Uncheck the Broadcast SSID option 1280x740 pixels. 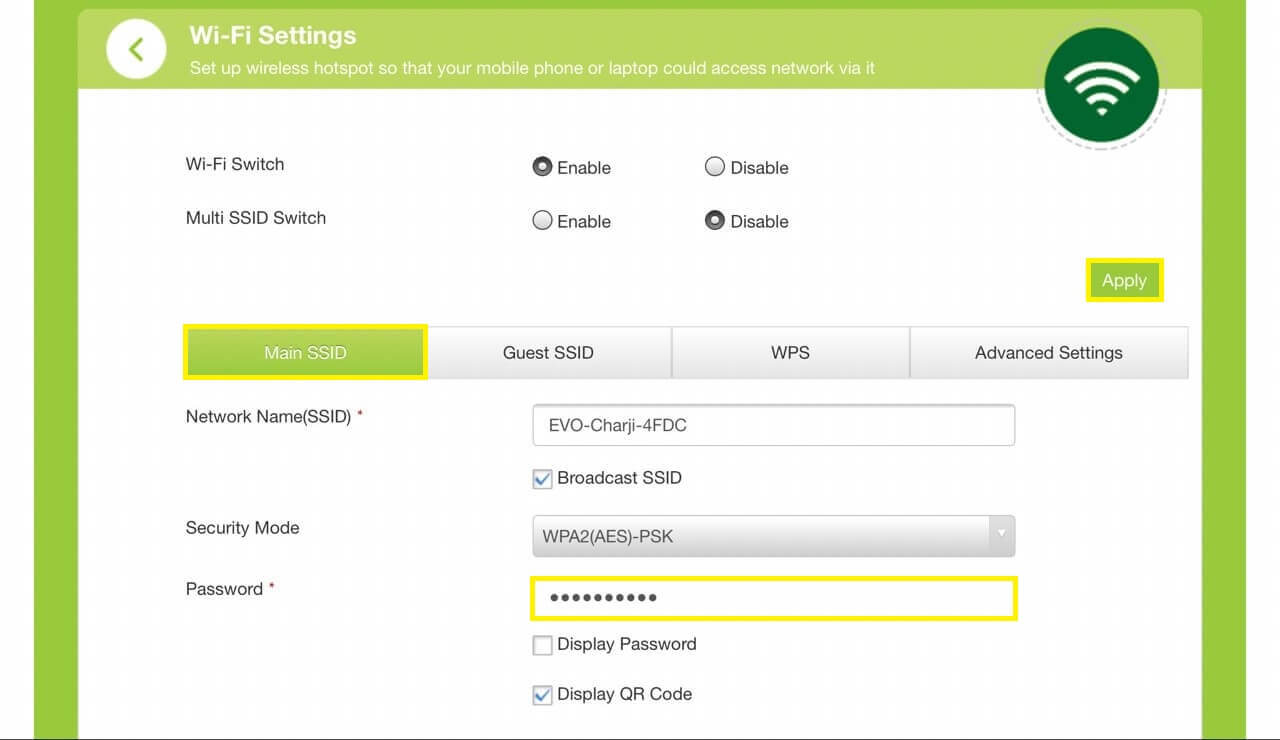click(x=542, y=479)
